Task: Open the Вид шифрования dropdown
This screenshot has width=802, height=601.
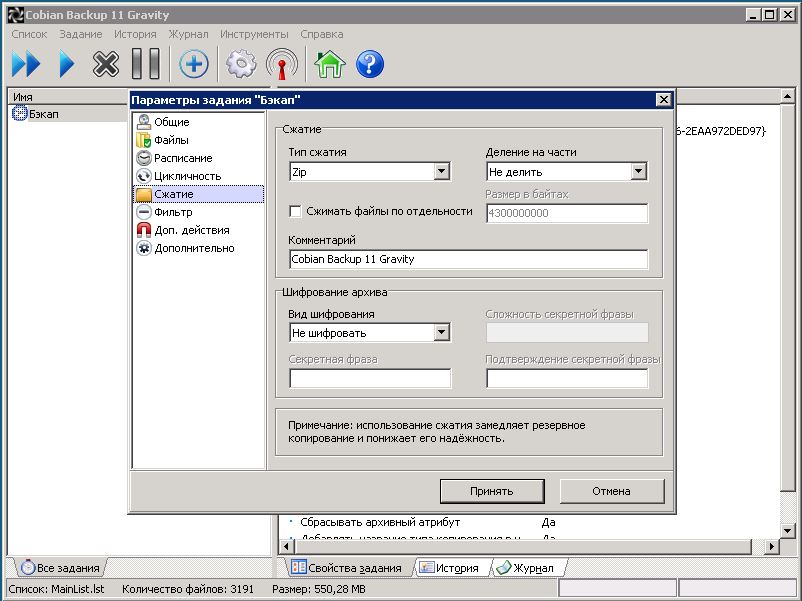Action: coord(442,332)
